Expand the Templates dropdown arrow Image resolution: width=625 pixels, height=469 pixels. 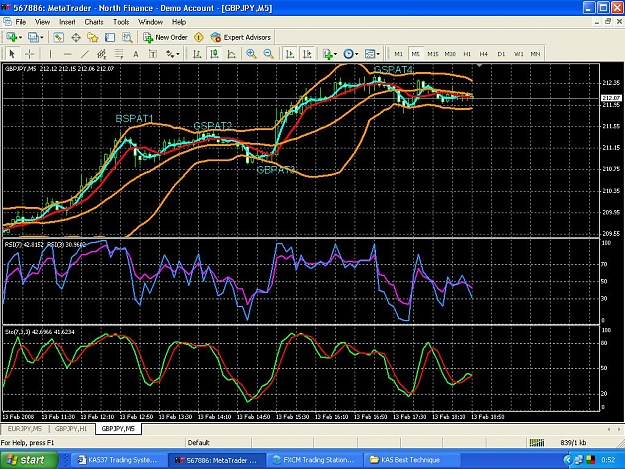pos(378,54)
